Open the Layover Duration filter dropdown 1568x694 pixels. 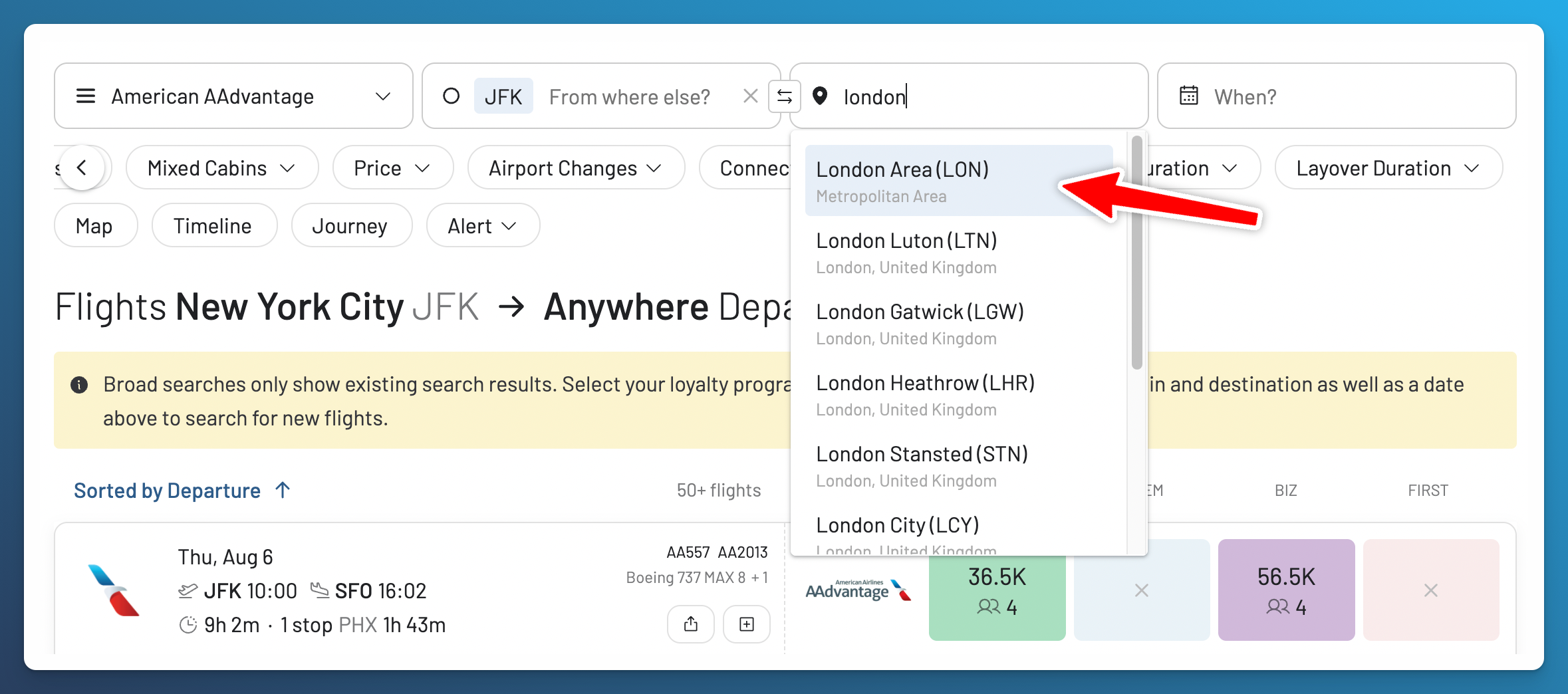point(1388,168)
